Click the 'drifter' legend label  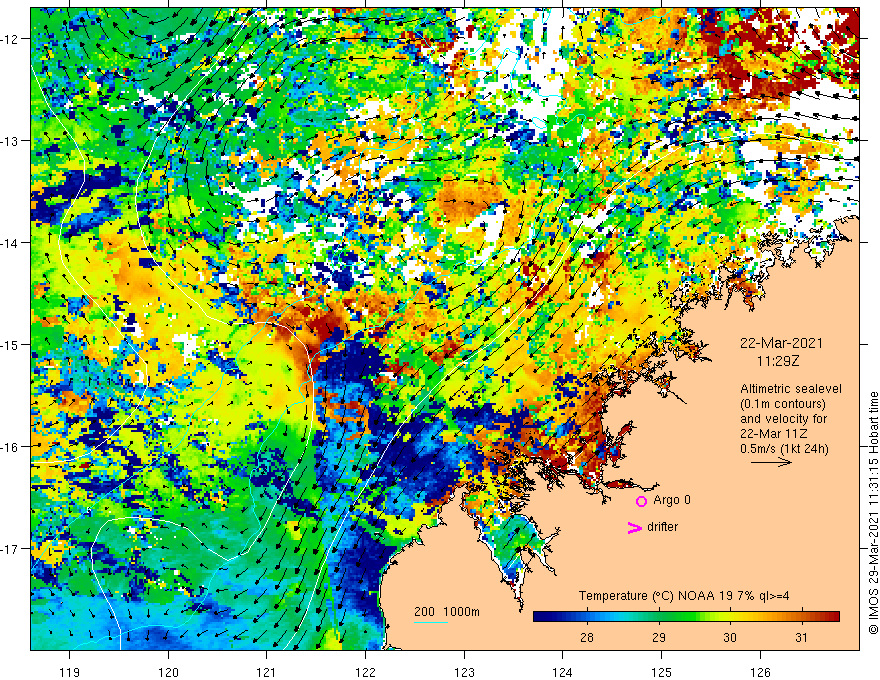[x=662, y=527]
